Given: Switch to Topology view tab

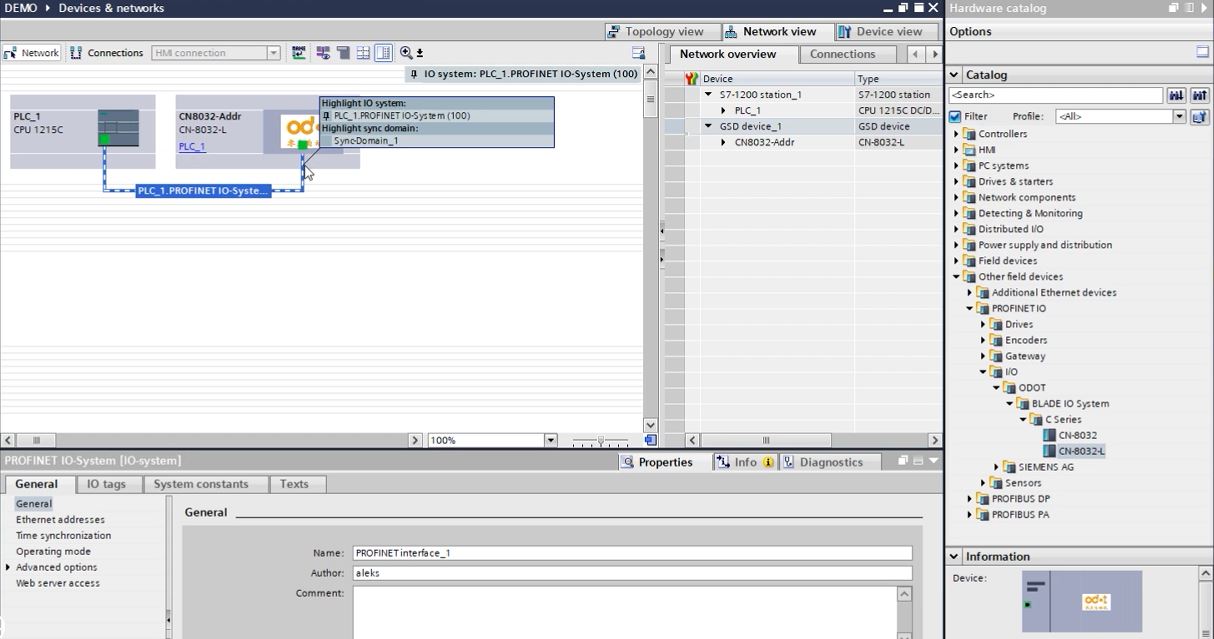Looking at the screenshot, I should (x=656, y=32).
